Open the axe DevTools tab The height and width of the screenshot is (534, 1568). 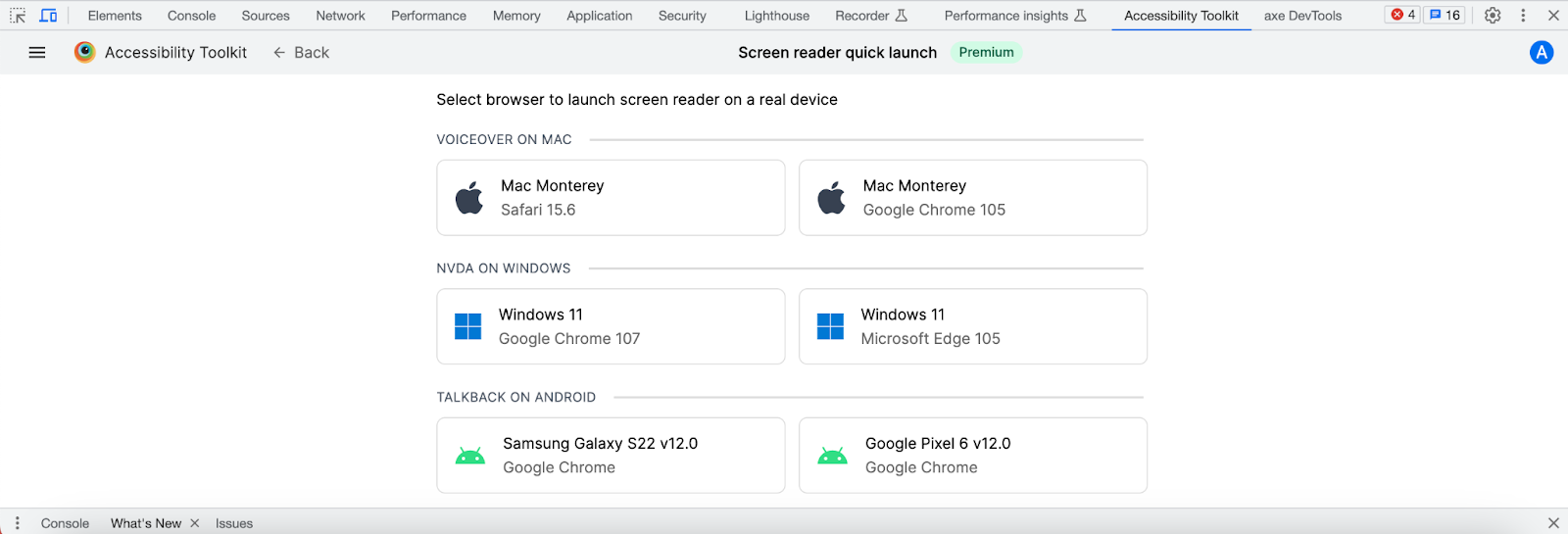click(1302, 16)
